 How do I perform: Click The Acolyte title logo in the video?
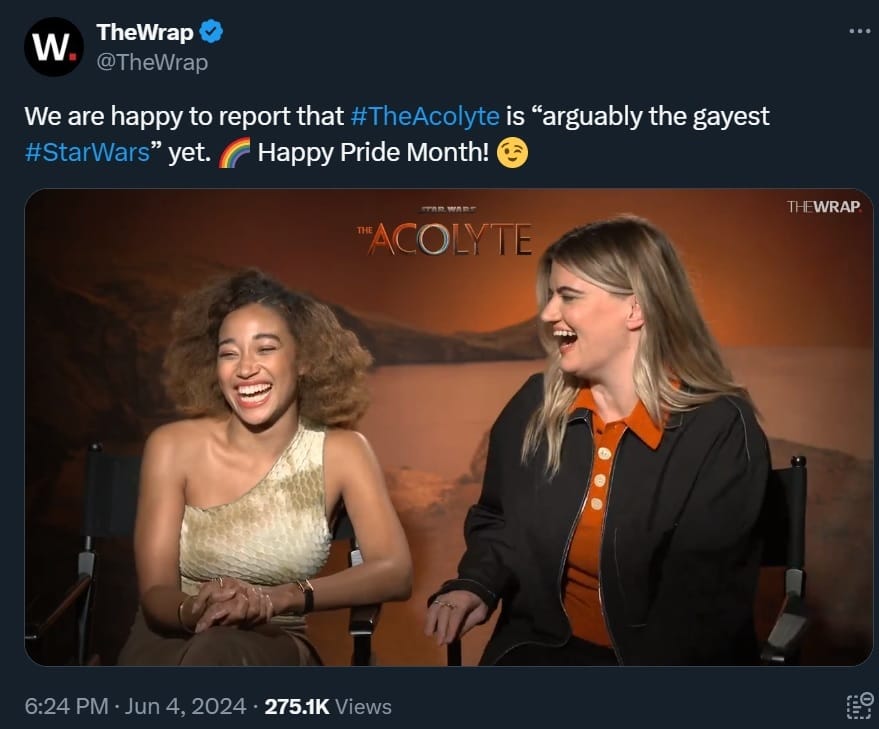[444, 239]
